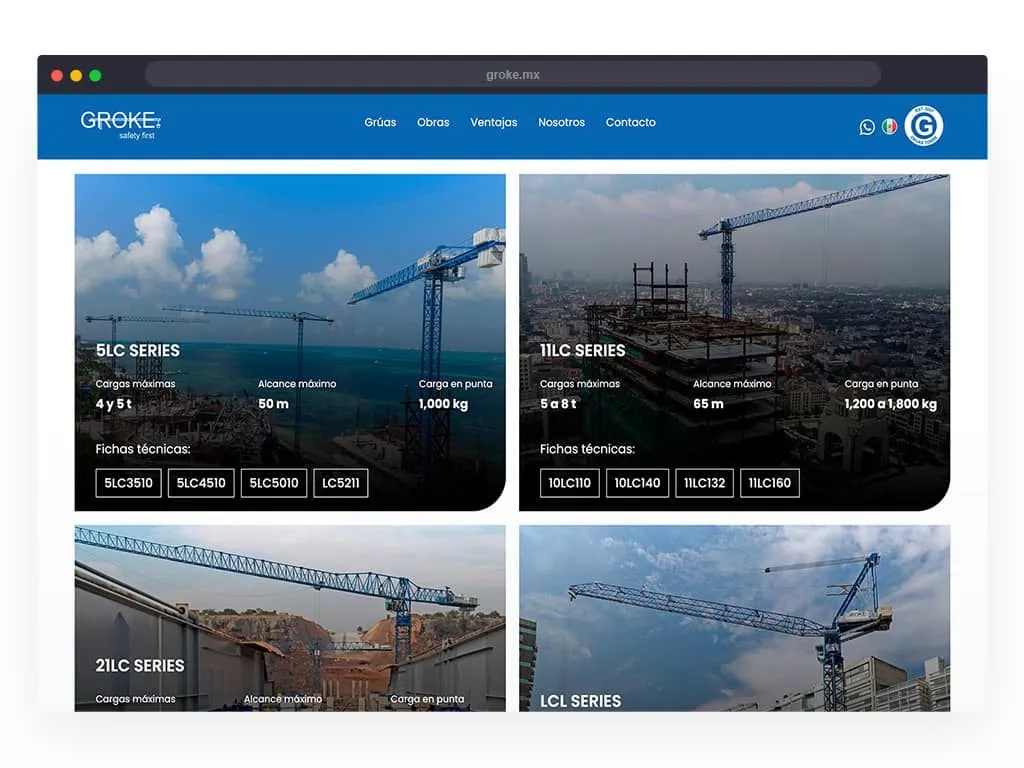Go to the Ventajas page

494,123
